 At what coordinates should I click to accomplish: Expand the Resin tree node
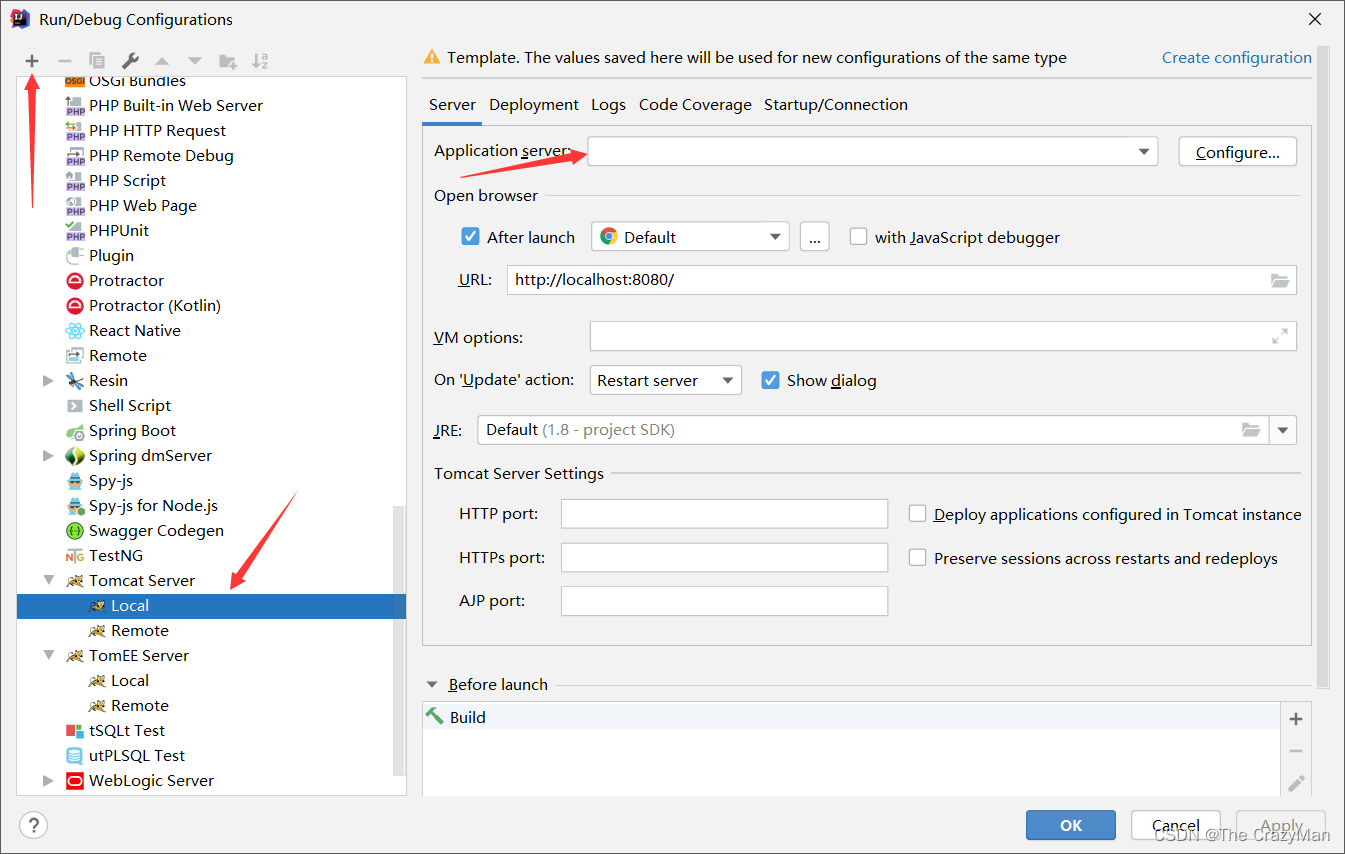(x=48, y=381)
